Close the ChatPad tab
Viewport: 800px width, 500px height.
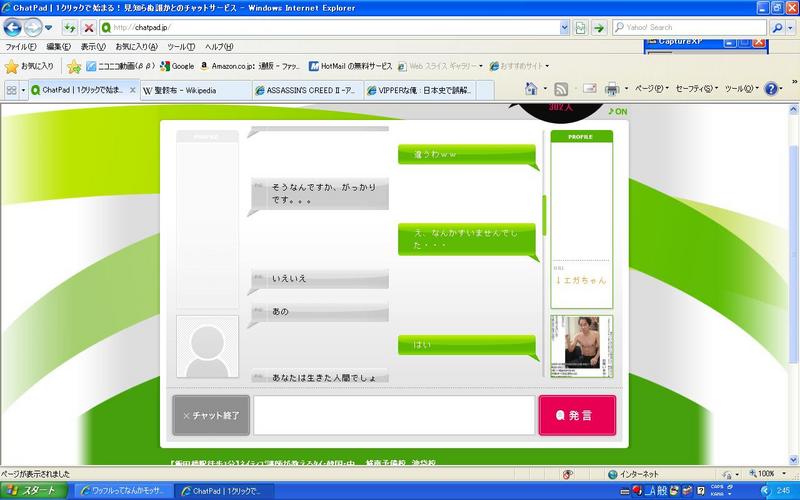(x=133, y=90)
